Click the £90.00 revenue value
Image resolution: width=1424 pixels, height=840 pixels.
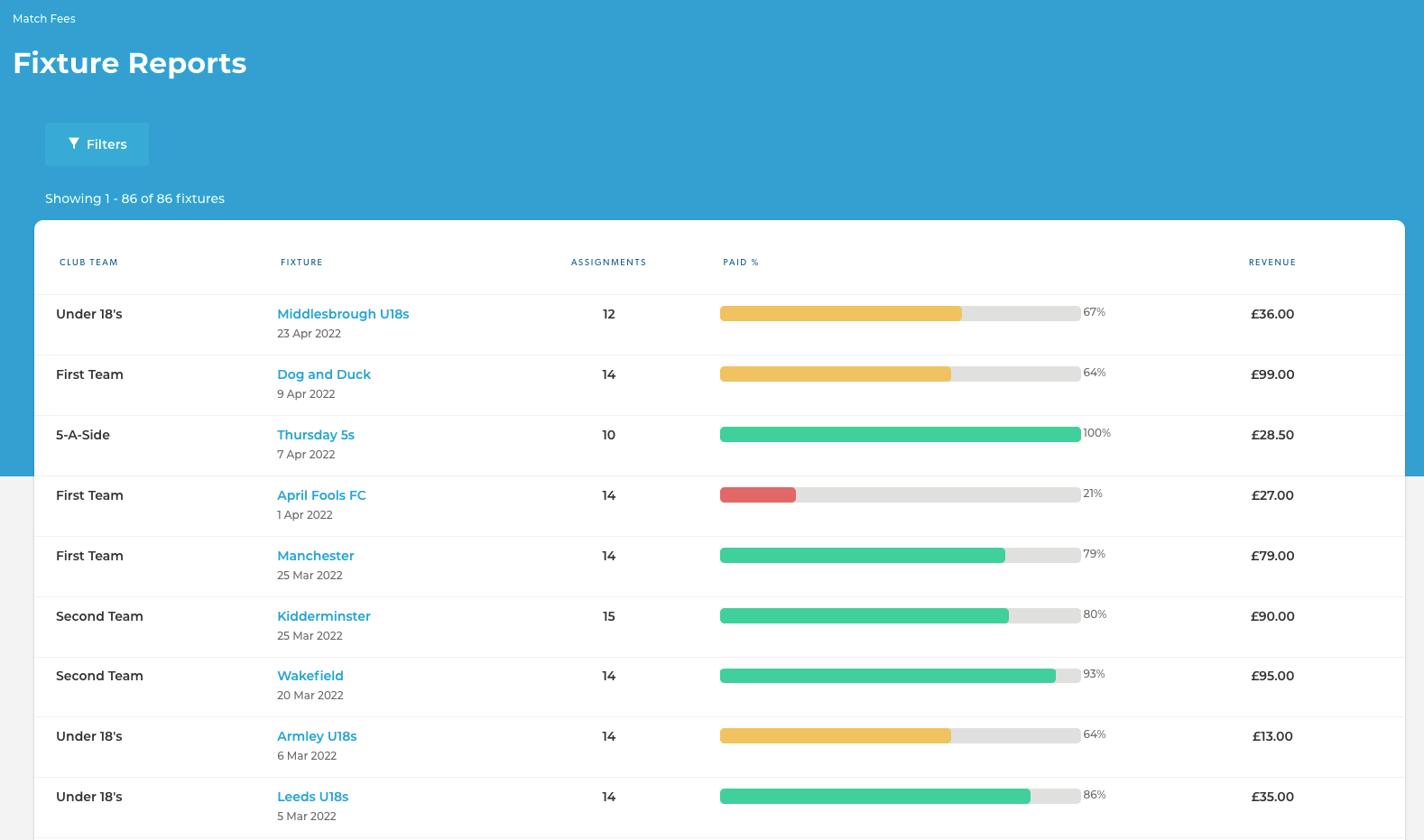coord(1272,616)
